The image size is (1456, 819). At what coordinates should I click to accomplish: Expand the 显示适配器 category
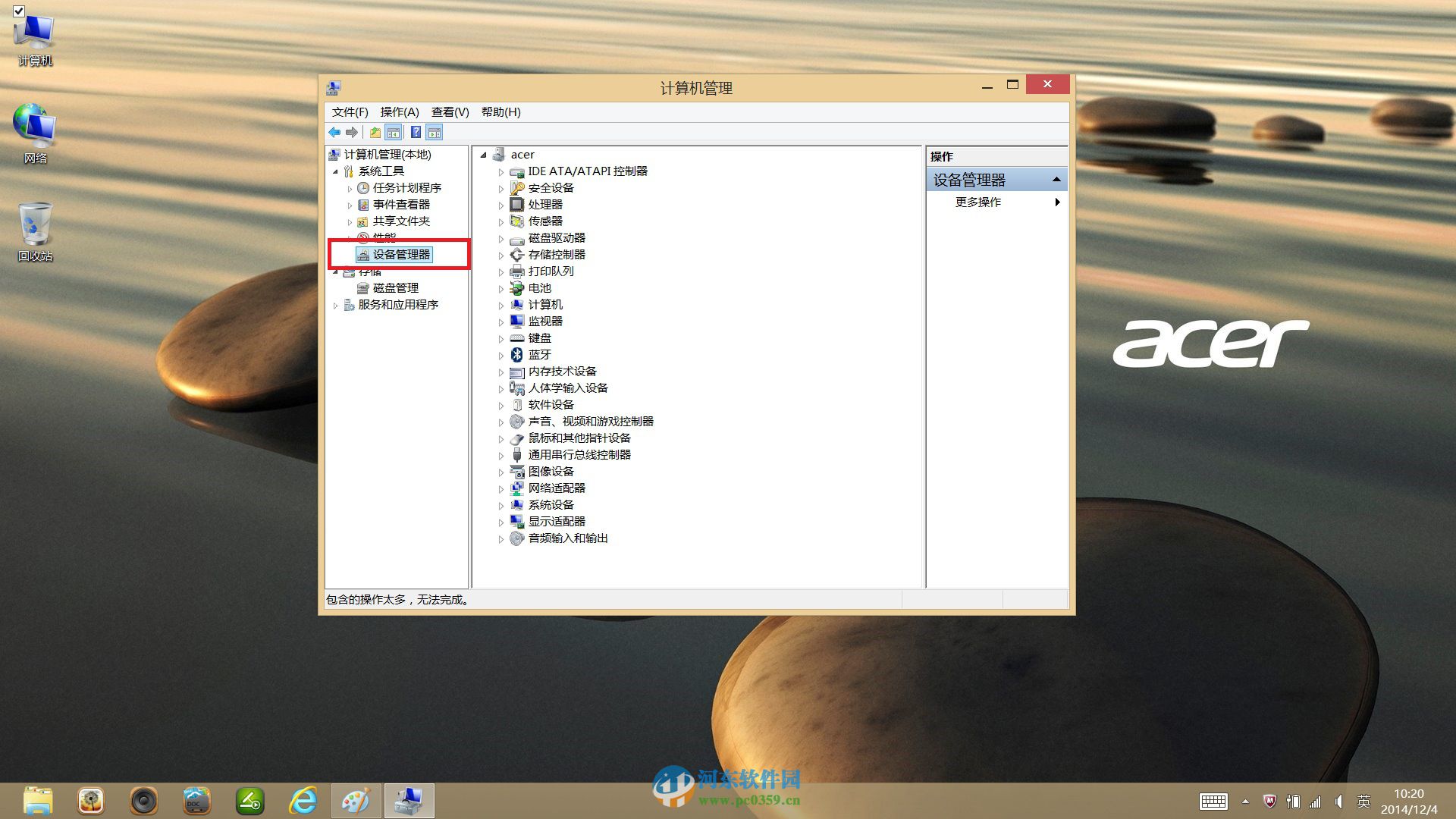coord(501,522)
